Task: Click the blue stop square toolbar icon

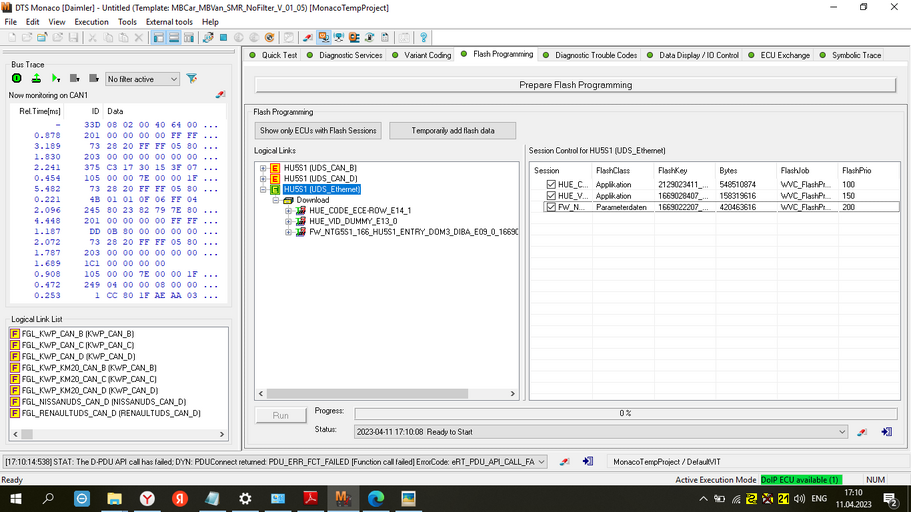Action: click(223, 38)
